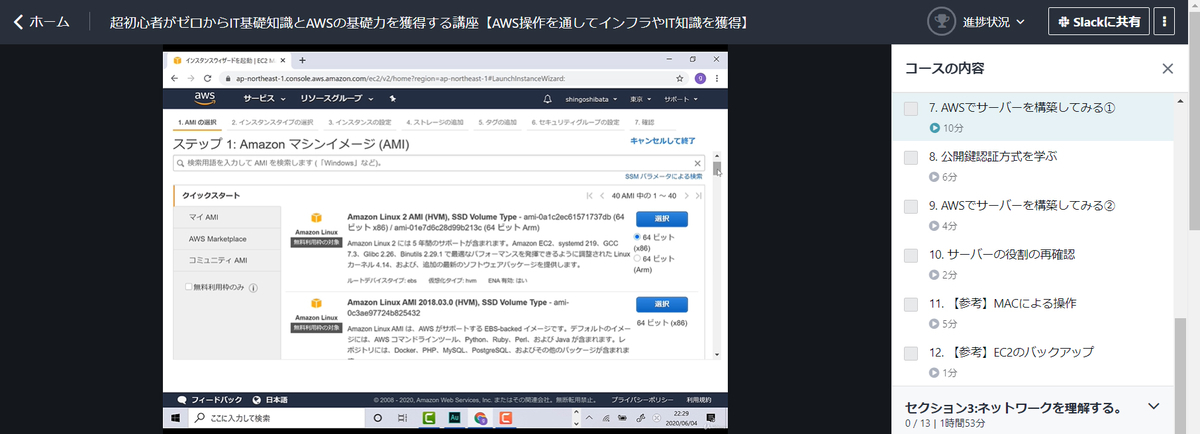The image size is (1200, 434).
Task: Check lecture 8 公開鍵認証方式を学ぶ checkbox
Action: [x=911, y=157]
